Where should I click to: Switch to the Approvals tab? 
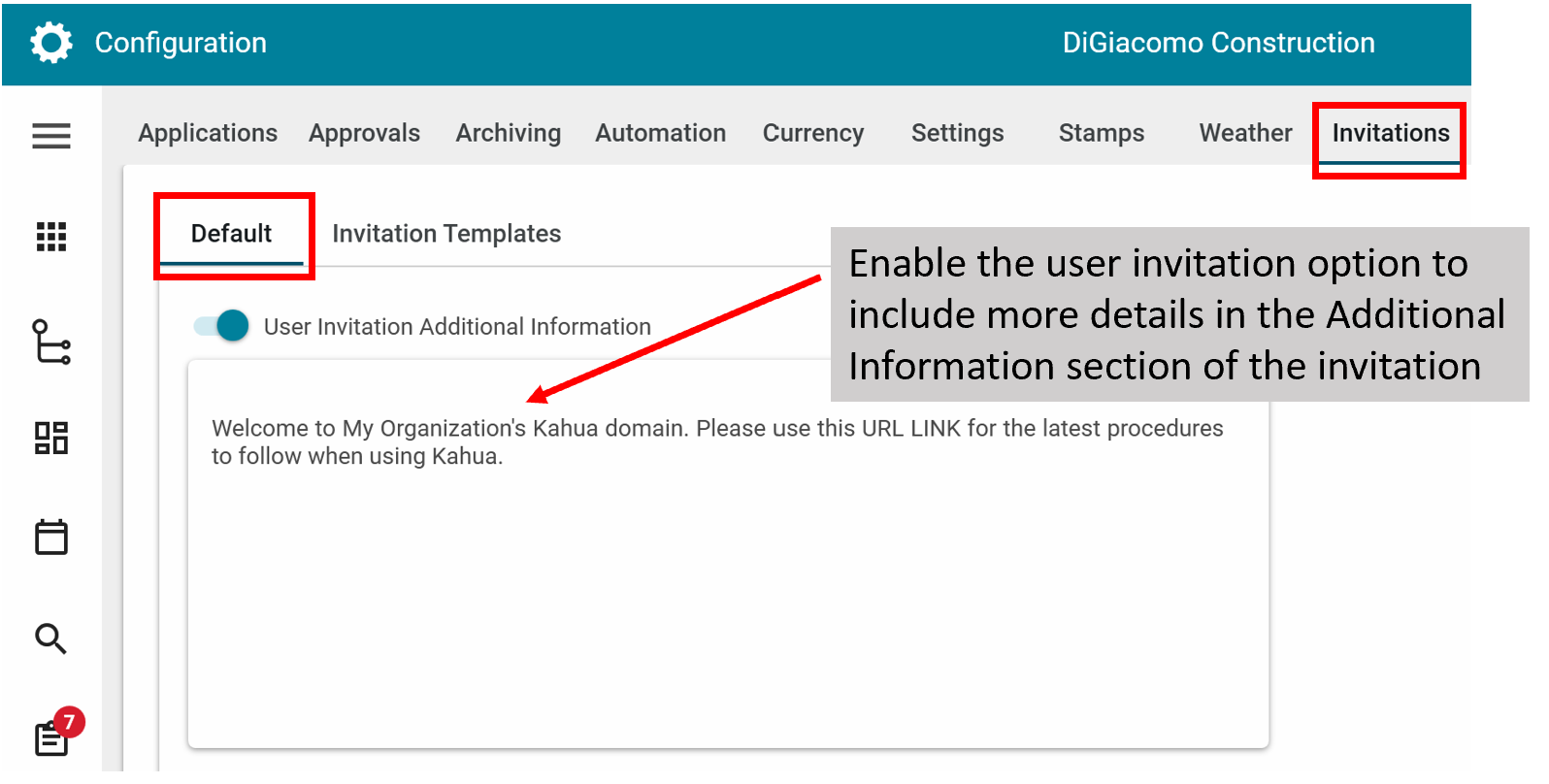point(364,133)
